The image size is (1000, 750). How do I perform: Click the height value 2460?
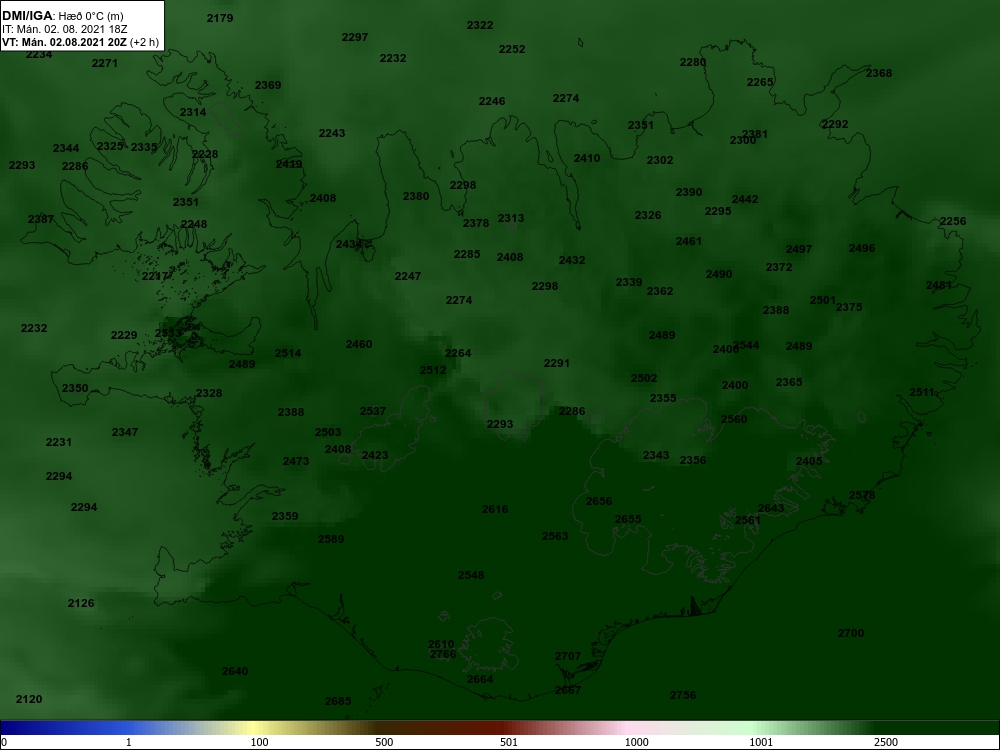point(359,344)
